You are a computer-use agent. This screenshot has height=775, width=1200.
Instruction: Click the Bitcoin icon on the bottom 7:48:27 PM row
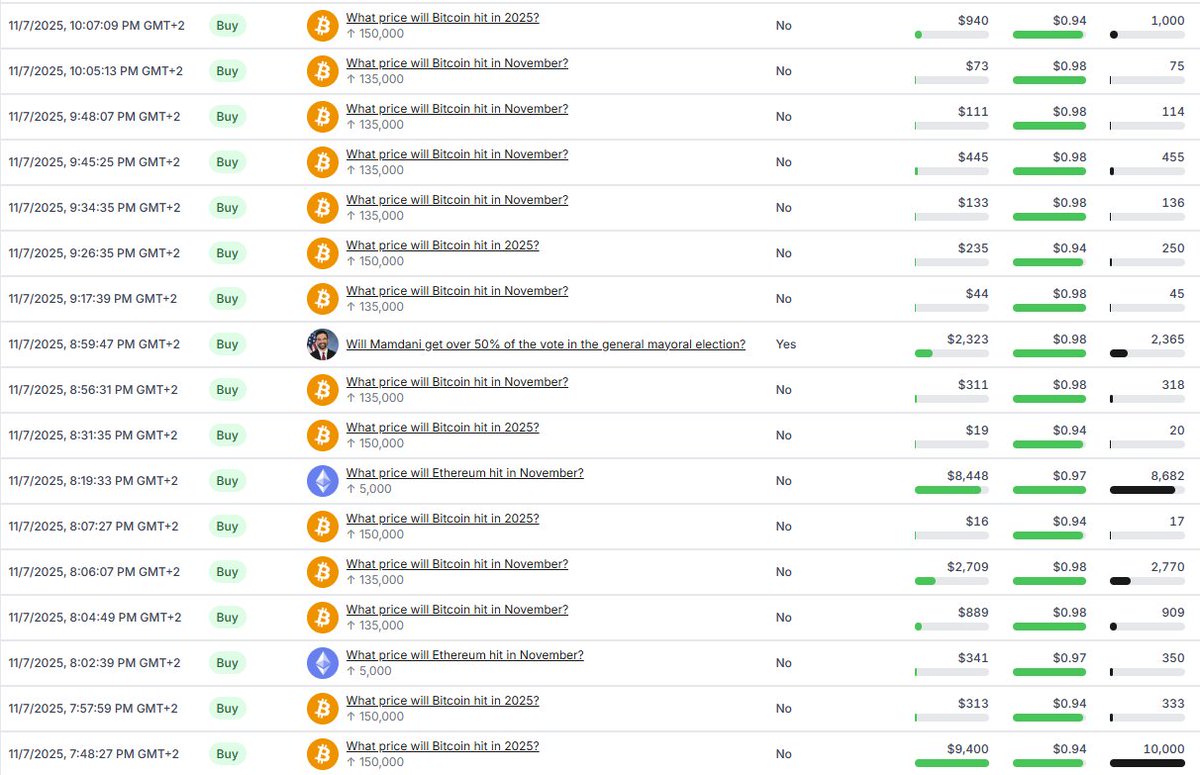point(322,753)
